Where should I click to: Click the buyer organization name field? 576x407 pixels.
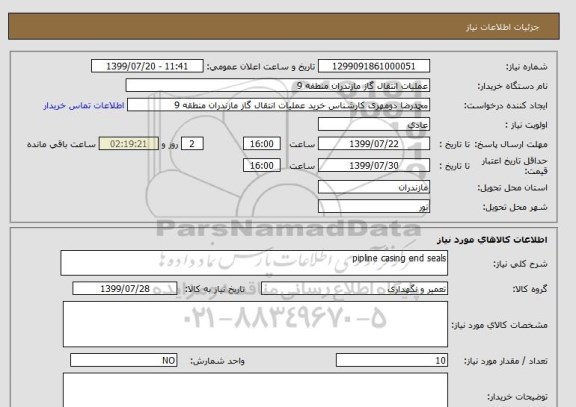pos(278,86)
